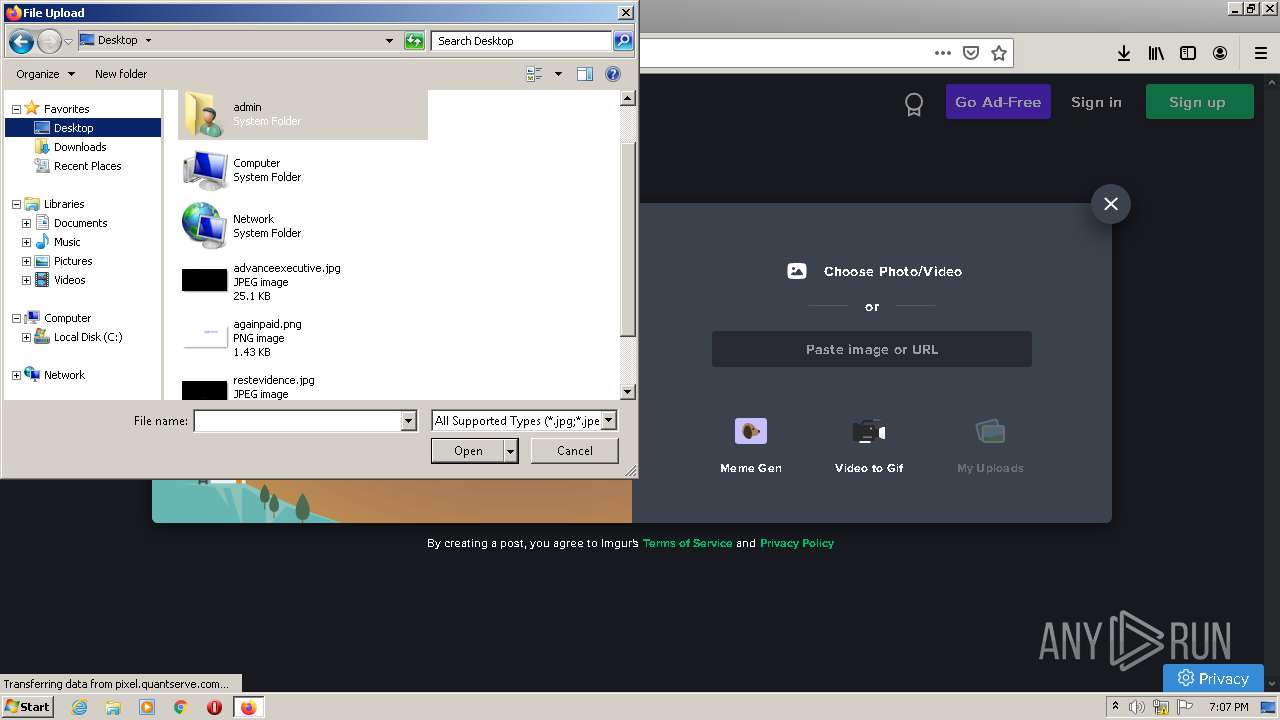Select Documents library

tap(80, 223)
